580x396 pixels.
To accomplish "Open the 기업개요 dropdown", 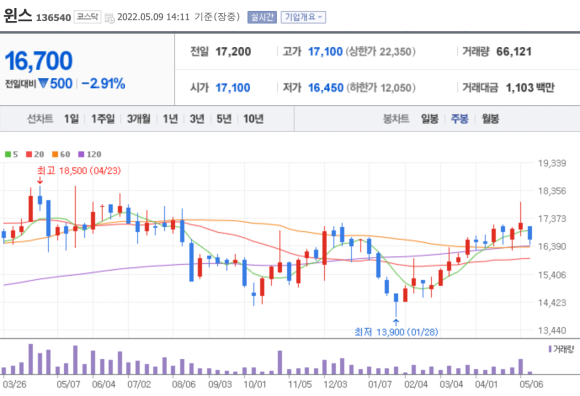I will [303, 17].
